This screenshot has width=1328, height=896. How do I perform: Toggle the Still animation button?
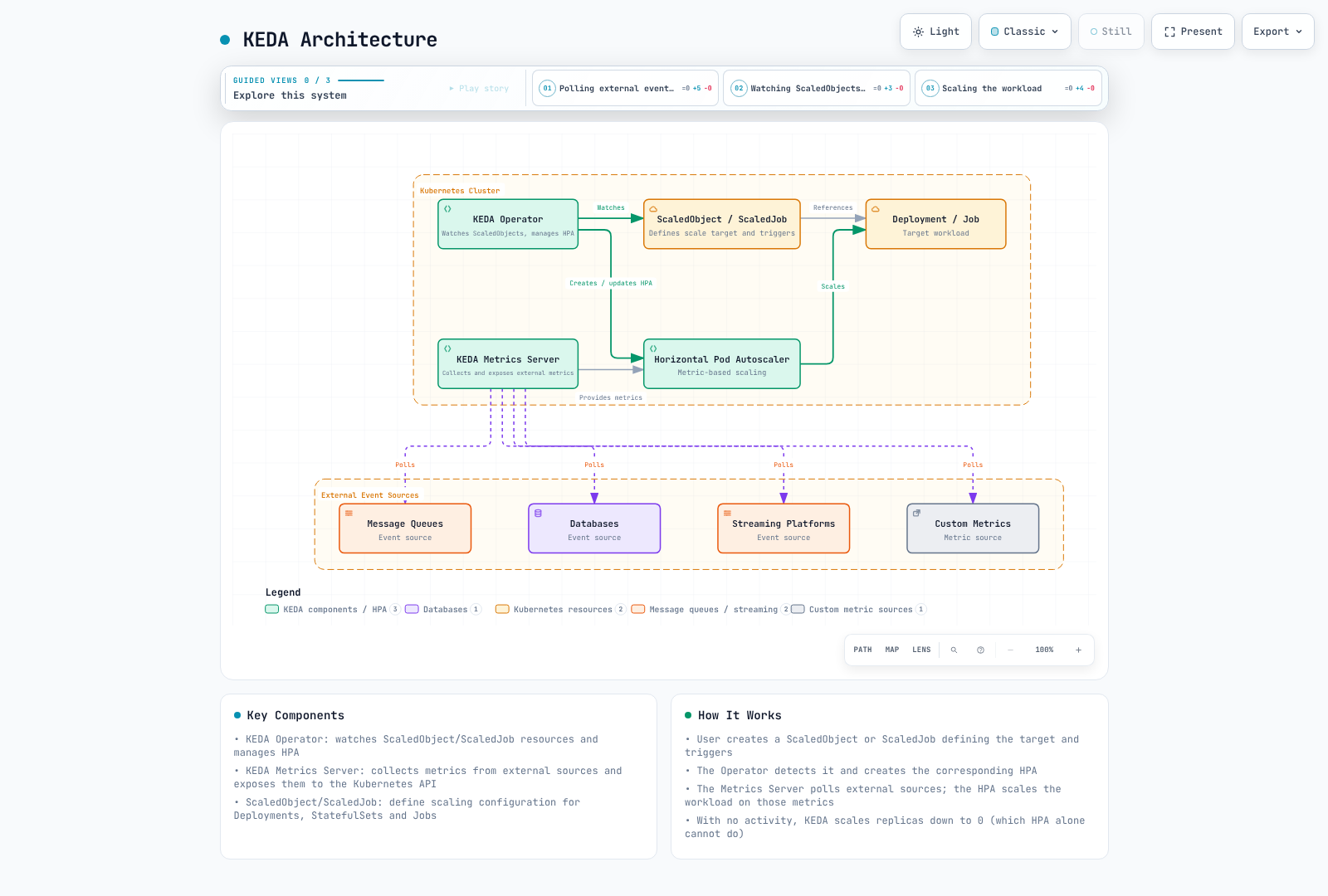1111,32
